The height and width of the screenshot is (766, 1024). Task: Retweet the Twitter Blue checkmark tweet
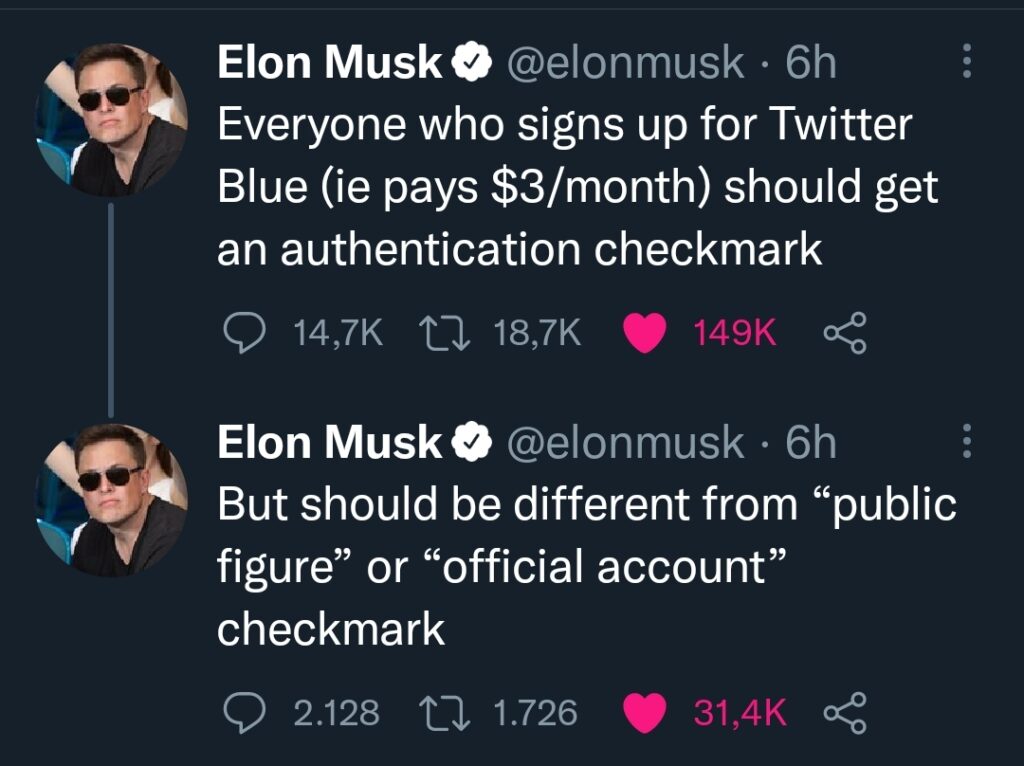pos(444,332)
